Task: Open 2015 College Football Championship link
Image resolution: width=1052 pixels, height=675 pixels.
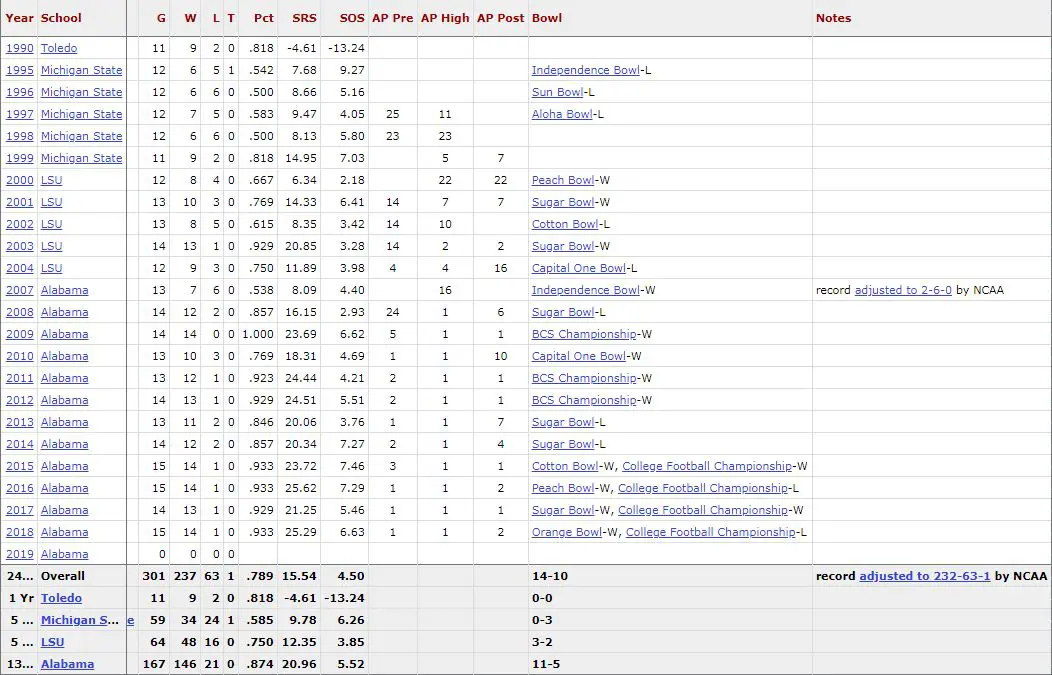Action: point(707,466)
